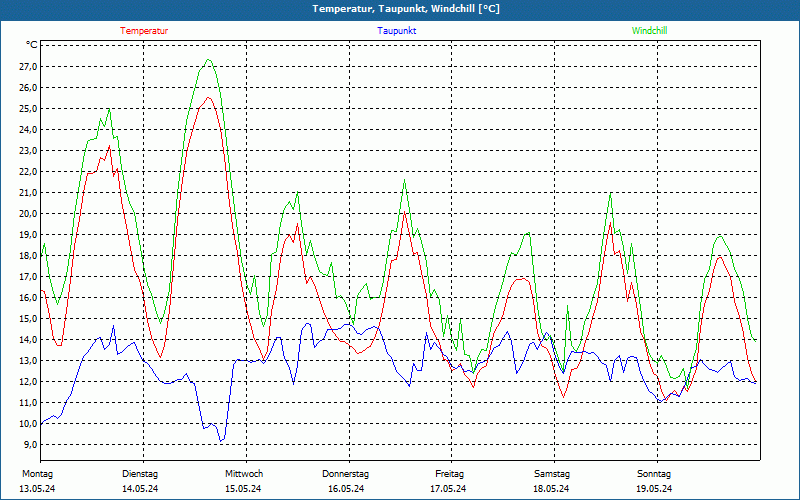
Task: Click the date 18.05.24
Action: click(551, 489)
